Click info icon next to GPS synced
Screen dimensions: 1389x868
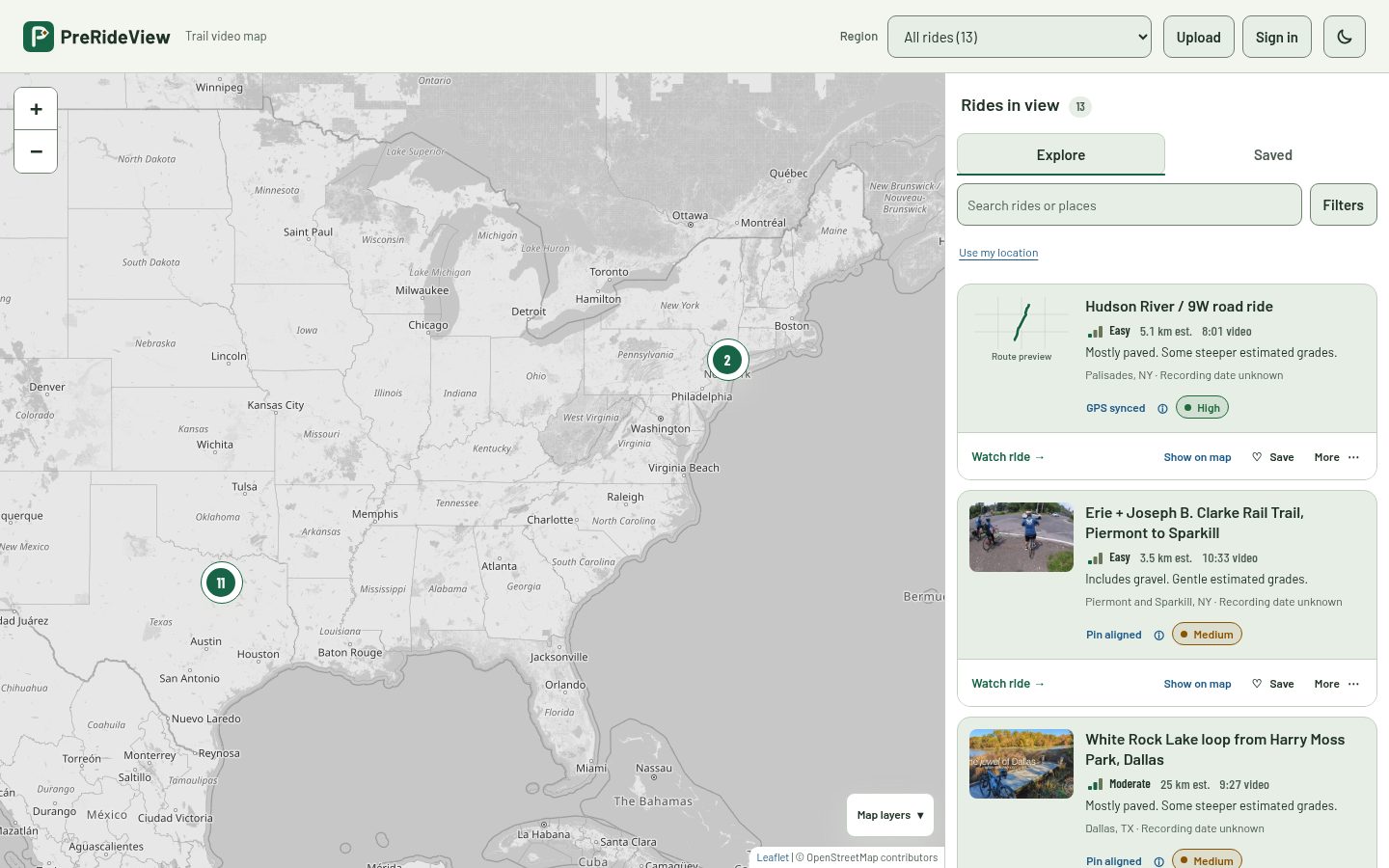pos(1162,408)
